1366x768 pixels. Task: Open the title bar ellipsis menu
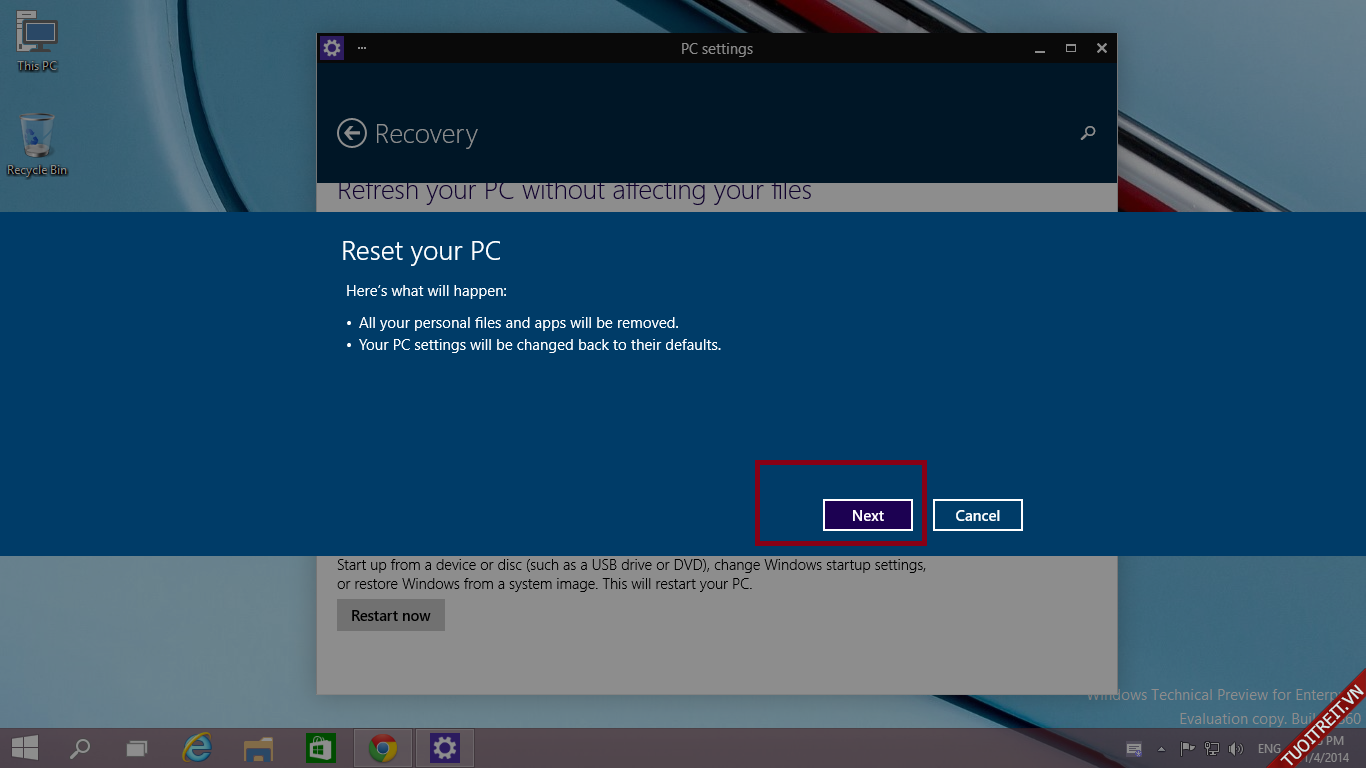[x=361, y=48]
